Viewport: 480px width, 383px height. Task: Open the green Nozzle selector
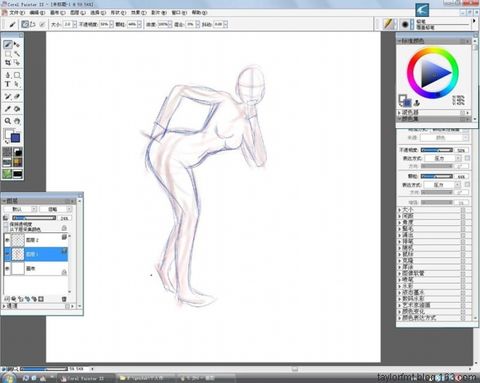[x=7, y=174]
